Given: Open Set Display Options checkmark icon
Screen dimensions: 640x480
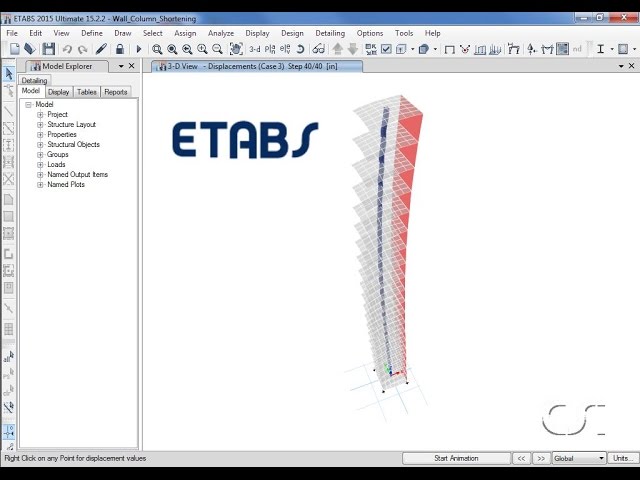Looking at the screenshot, I should point(386,49).
